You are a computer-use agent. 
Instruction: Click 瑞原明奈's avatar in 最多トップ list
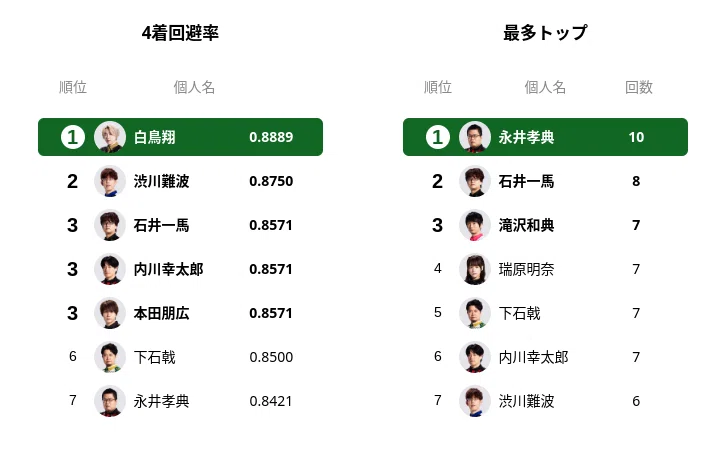click(475, 269)
